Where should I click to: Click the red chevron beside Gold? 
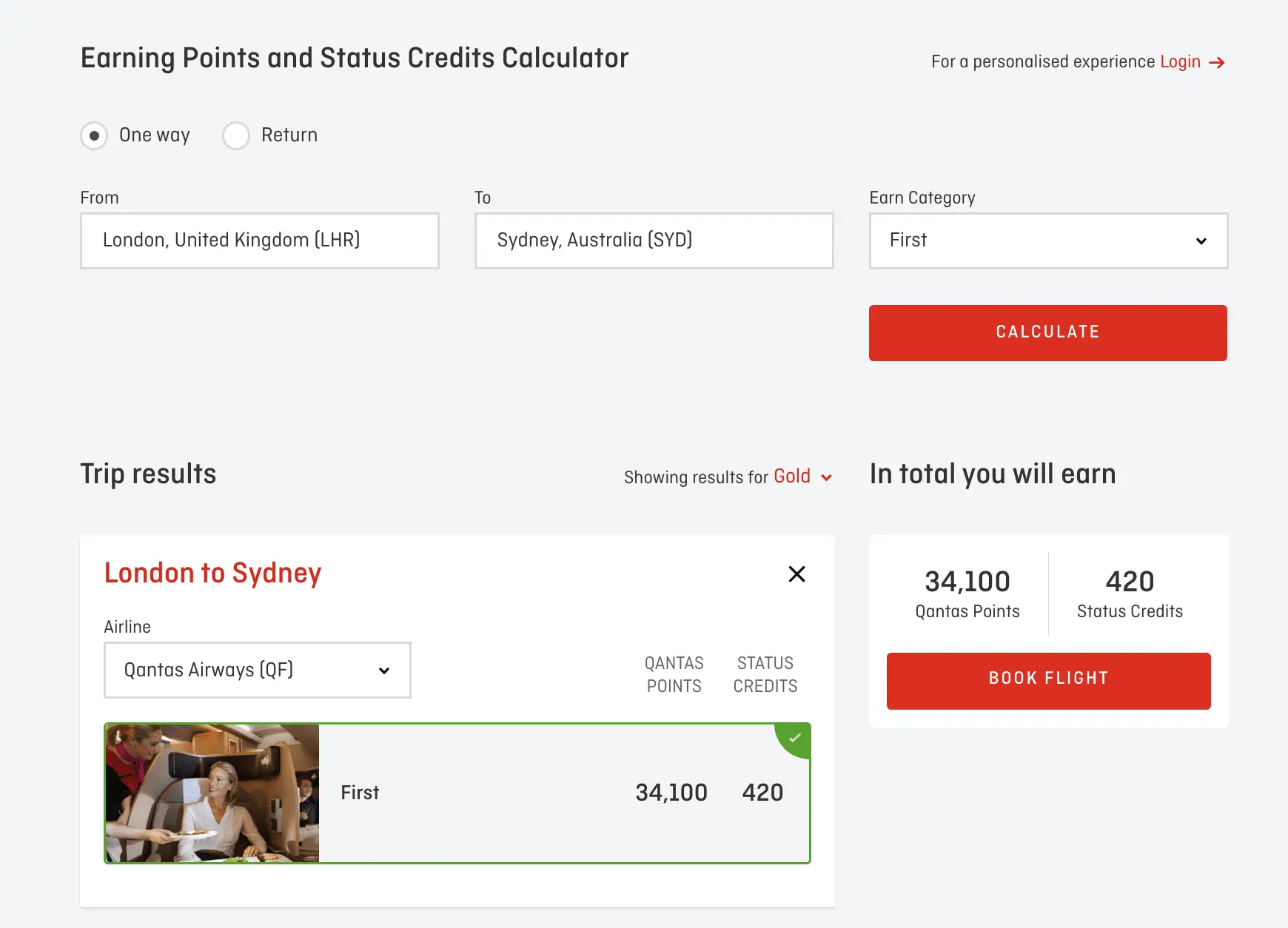coord(827,478)
